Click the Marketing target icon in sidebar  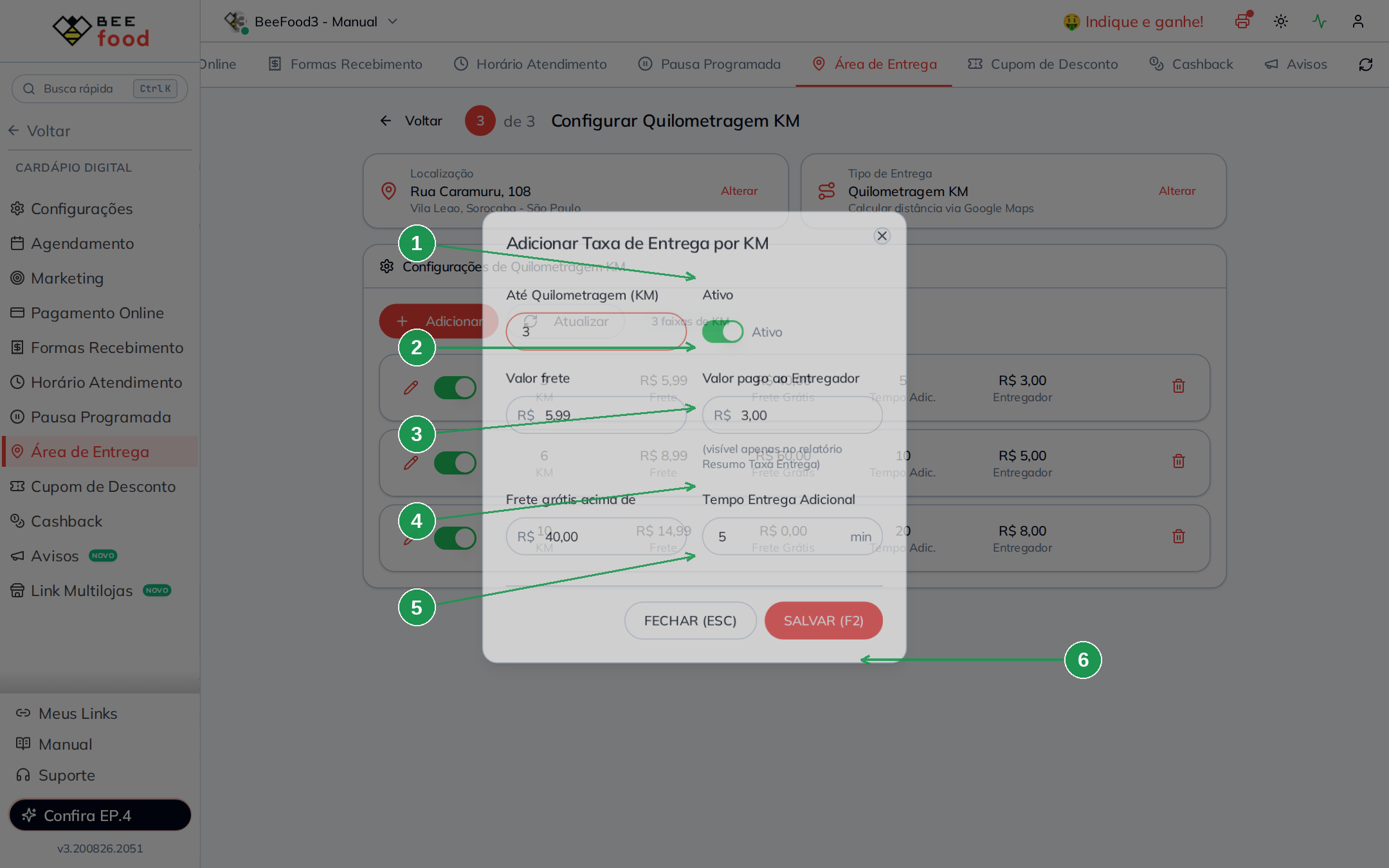[x=17, y=278]
